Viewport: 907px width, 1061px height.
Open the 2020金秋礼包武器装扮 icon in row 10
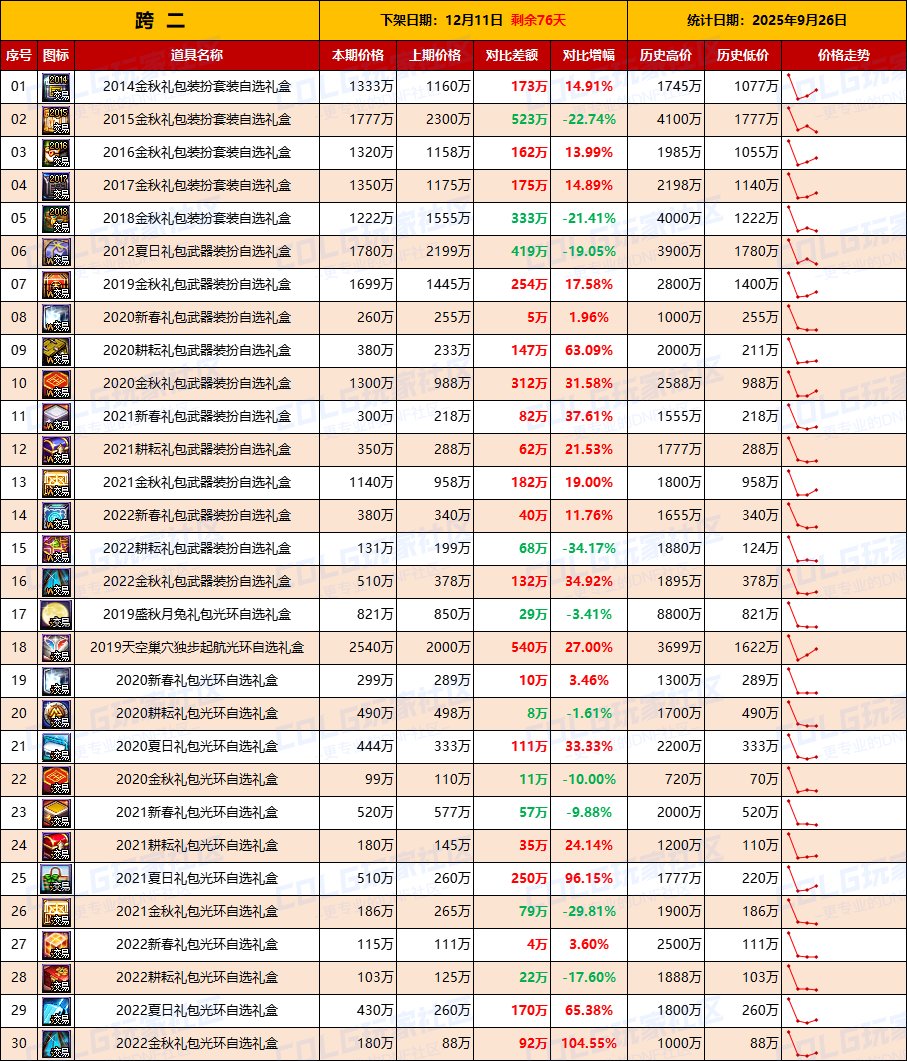[56, 384]
